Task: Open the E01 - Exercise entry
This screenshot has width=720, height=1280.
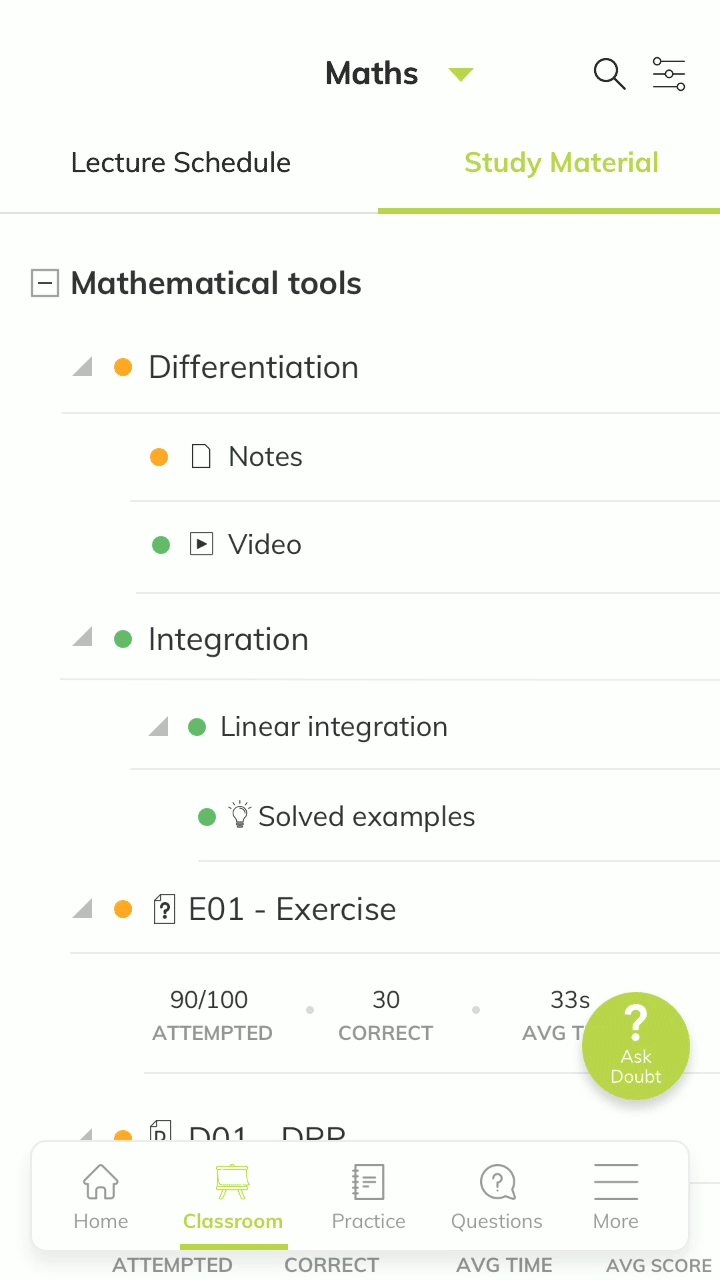Action: 292,909
